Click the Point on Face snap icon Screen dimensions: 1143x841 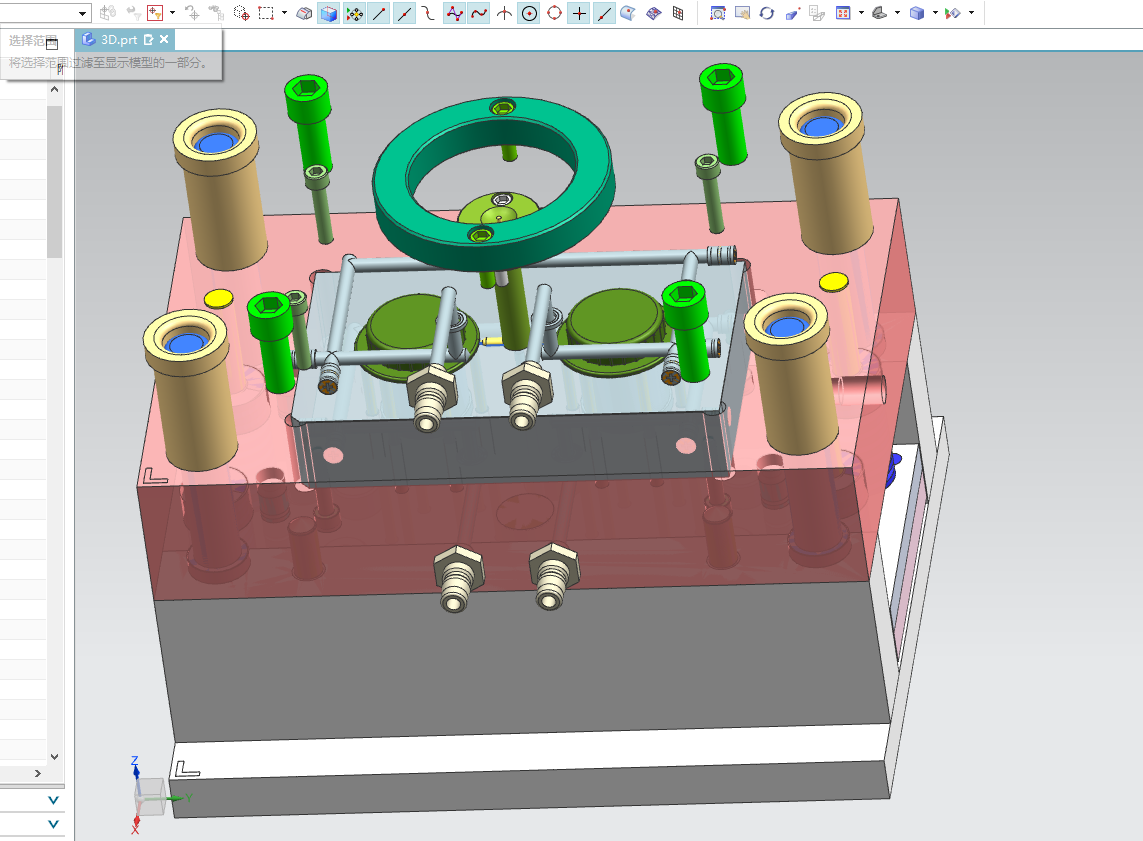pyautogui.click(x=628, y=13)
